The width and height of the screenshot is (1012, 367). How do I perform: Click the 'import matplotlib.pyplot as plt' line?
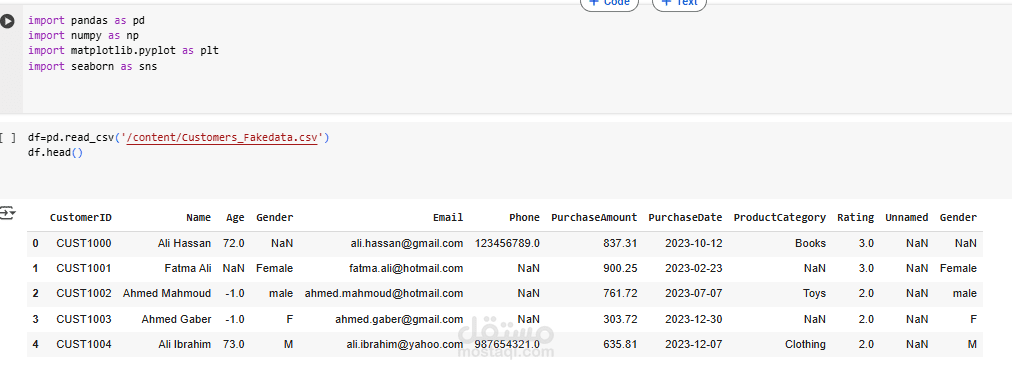click(123, 50)
